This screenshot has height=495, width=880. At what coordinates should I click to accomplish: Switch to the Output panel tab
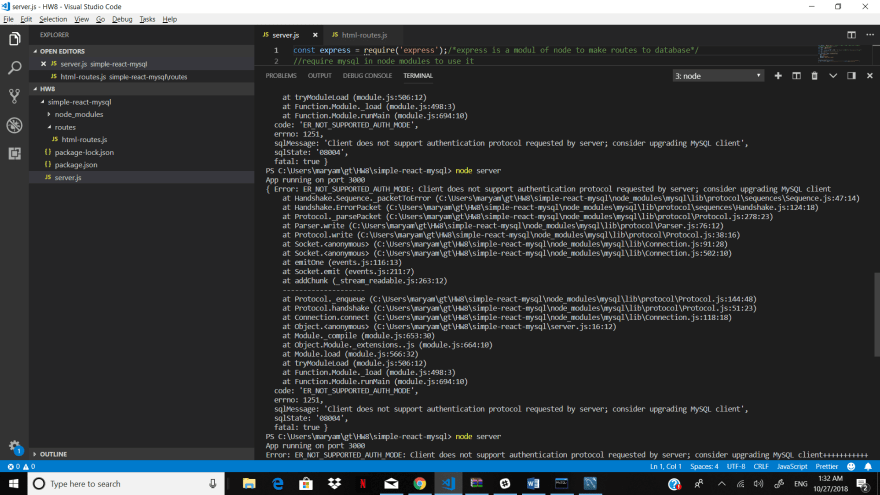click(319, 76)
